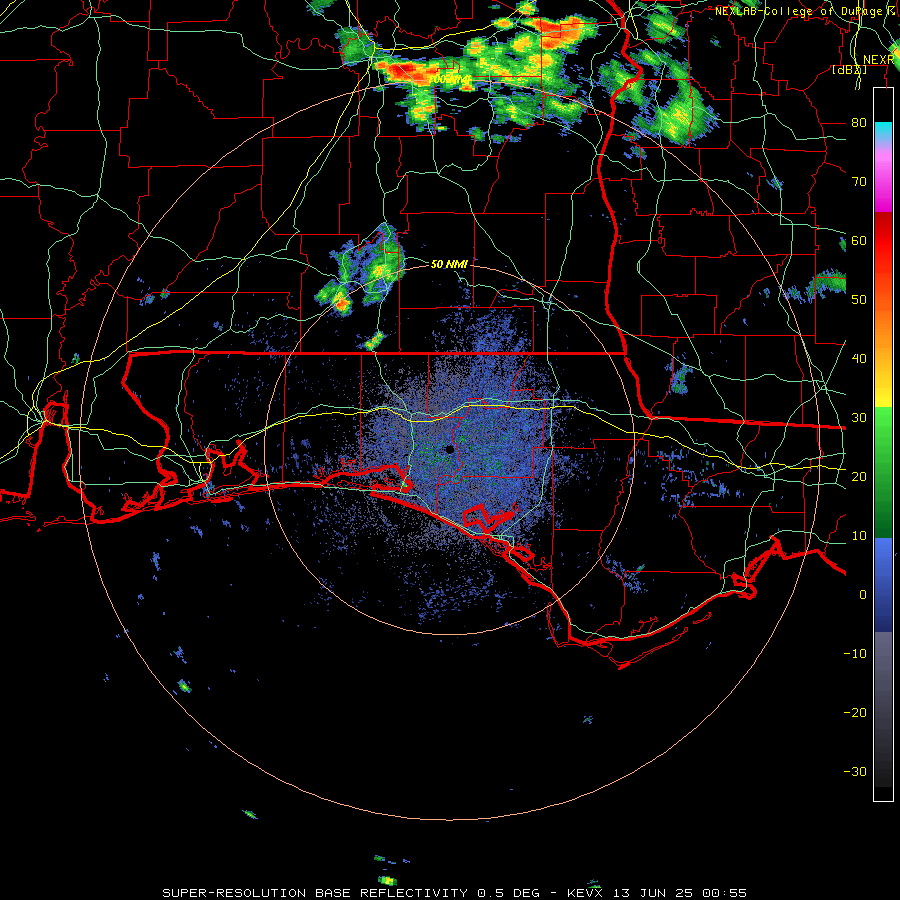Click "SUPER-RESOLUTION BASE REFLECTIVITY" in the bottom caption

click(315, 893)
